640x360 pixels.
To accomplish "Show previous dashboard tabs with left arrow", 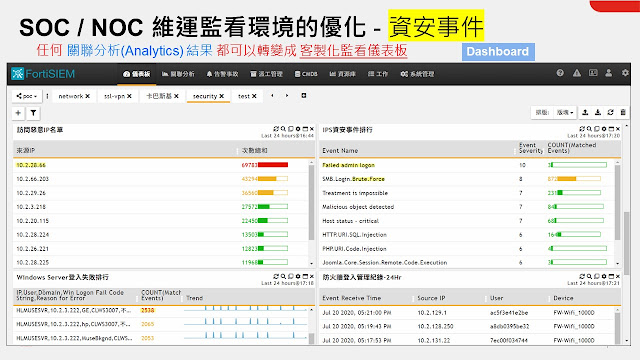I will (272, 96).
